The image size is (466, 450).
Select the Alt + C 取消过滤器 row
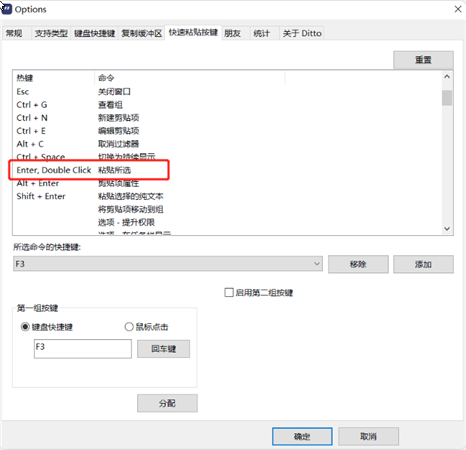point(227,144)
